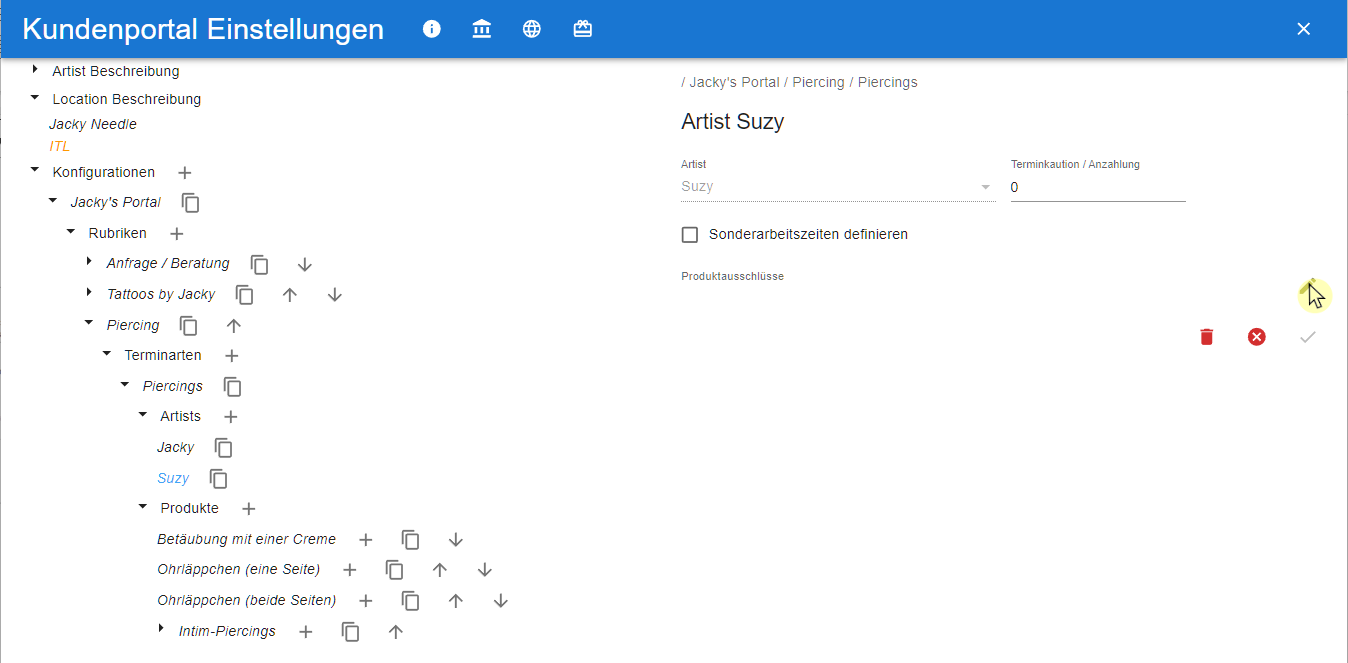Viewport: 1348px width, 663px height.
Task: Expand the Tattoos by Jacky node
Action: pyautogui.click(x=89, y=293)
